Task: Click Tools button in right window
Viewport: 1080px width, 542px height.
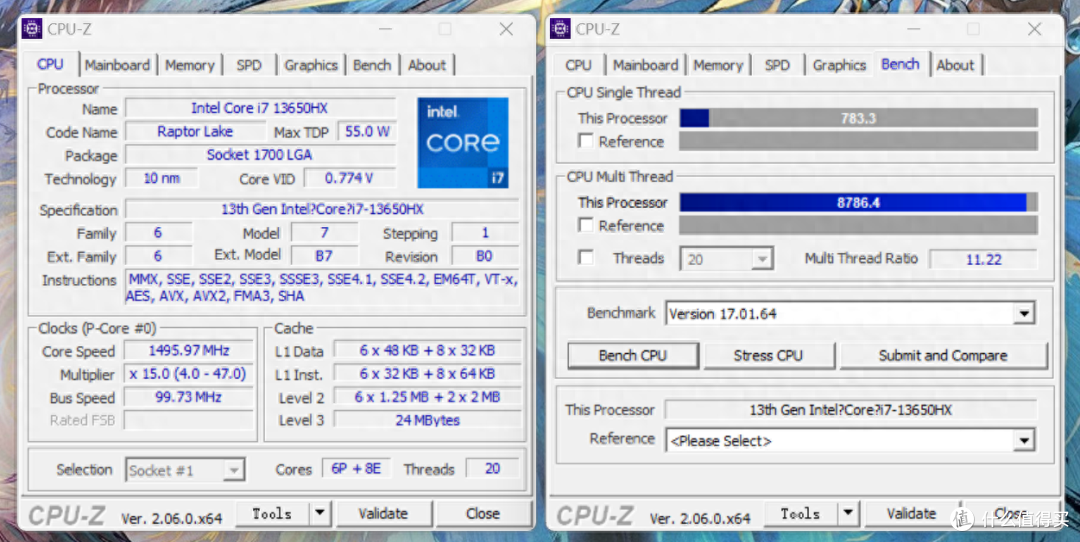Action: pos(800,513)
